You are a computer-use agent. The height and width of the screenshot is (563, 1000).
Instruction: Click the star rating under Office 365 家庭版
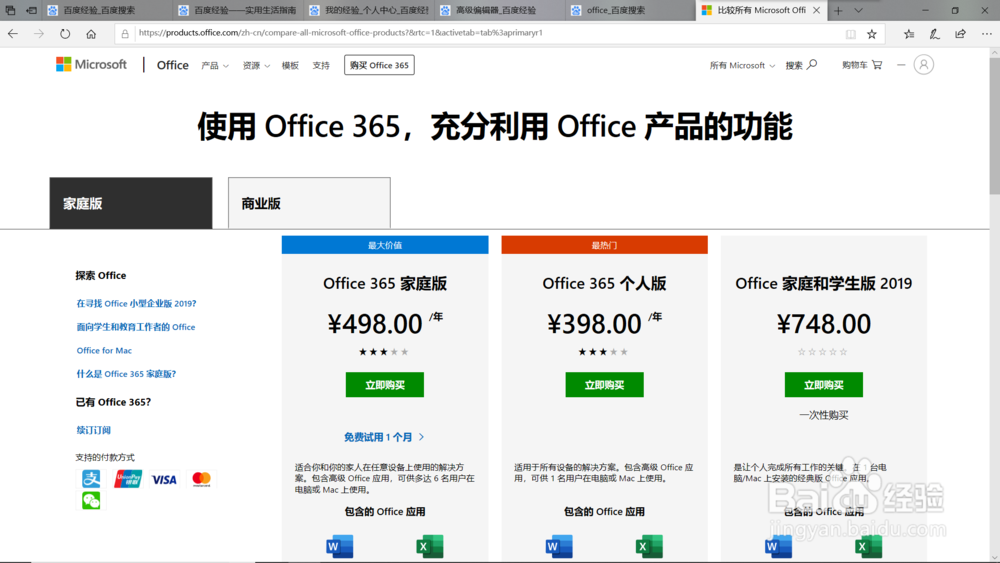383,352
